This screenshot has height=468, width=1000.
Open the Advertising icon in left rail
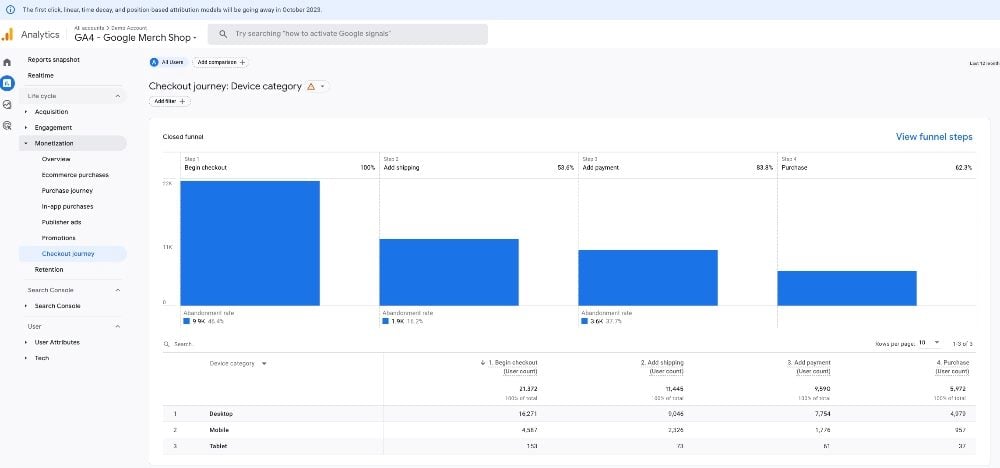(7, 126)
